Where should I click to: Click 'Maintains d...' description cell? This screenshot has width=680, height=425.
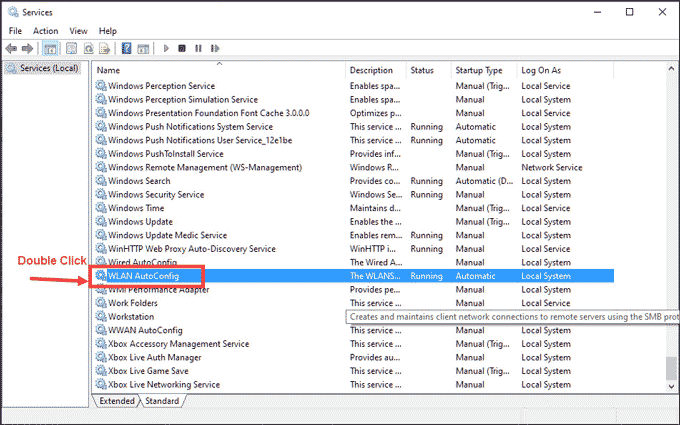(x=375, y=208)
